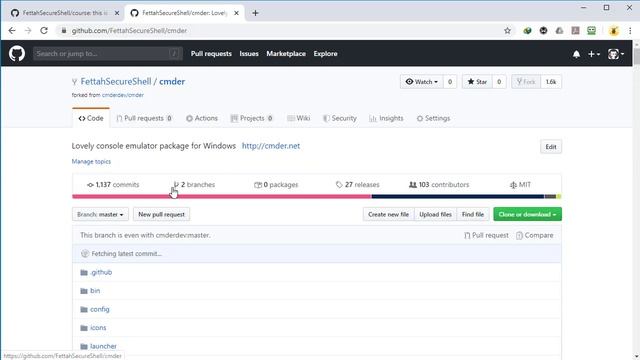Open the Watch dropdown
Image resolution: width=640 pixels, height=360 pixels.
coord(422,82)
